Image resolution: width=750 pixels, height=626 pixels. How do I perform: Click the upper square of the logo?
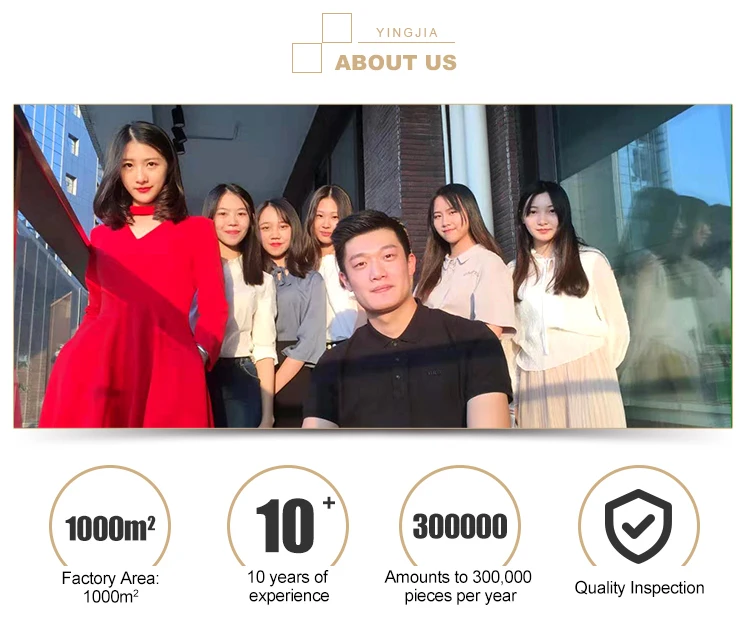click(337, 28)
